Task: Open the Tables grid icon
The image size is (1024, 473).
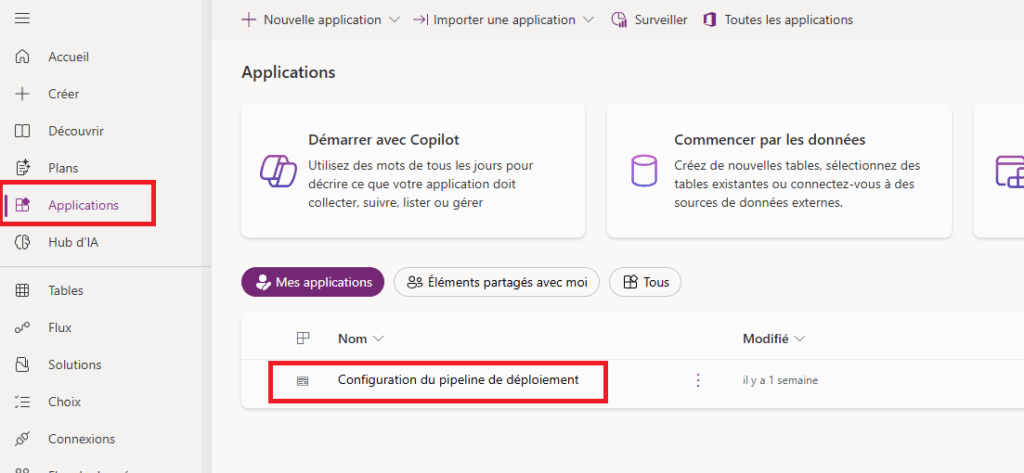Action: [22, 291]
